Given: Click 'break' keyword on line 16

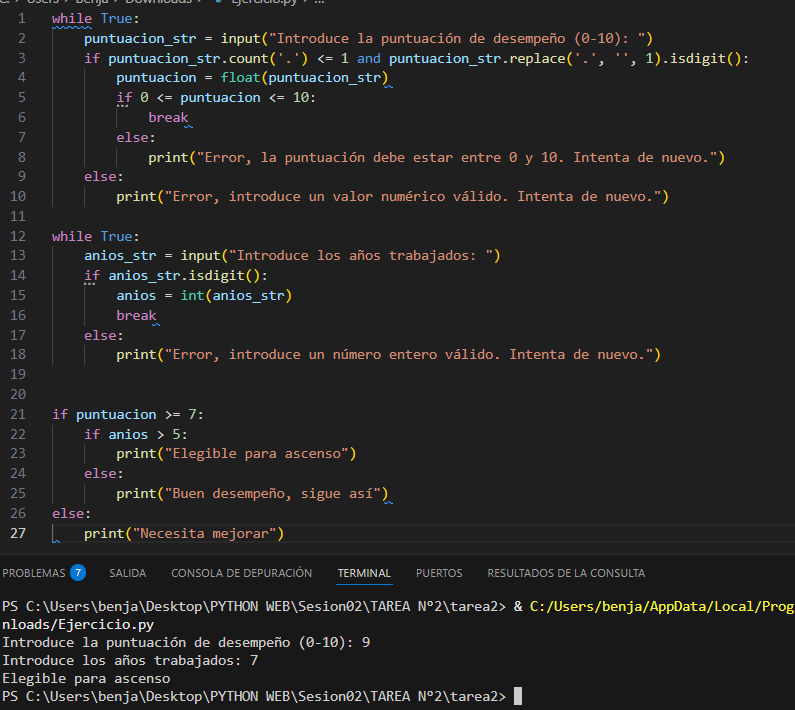Looking at the screenshot, I should 136,315.
